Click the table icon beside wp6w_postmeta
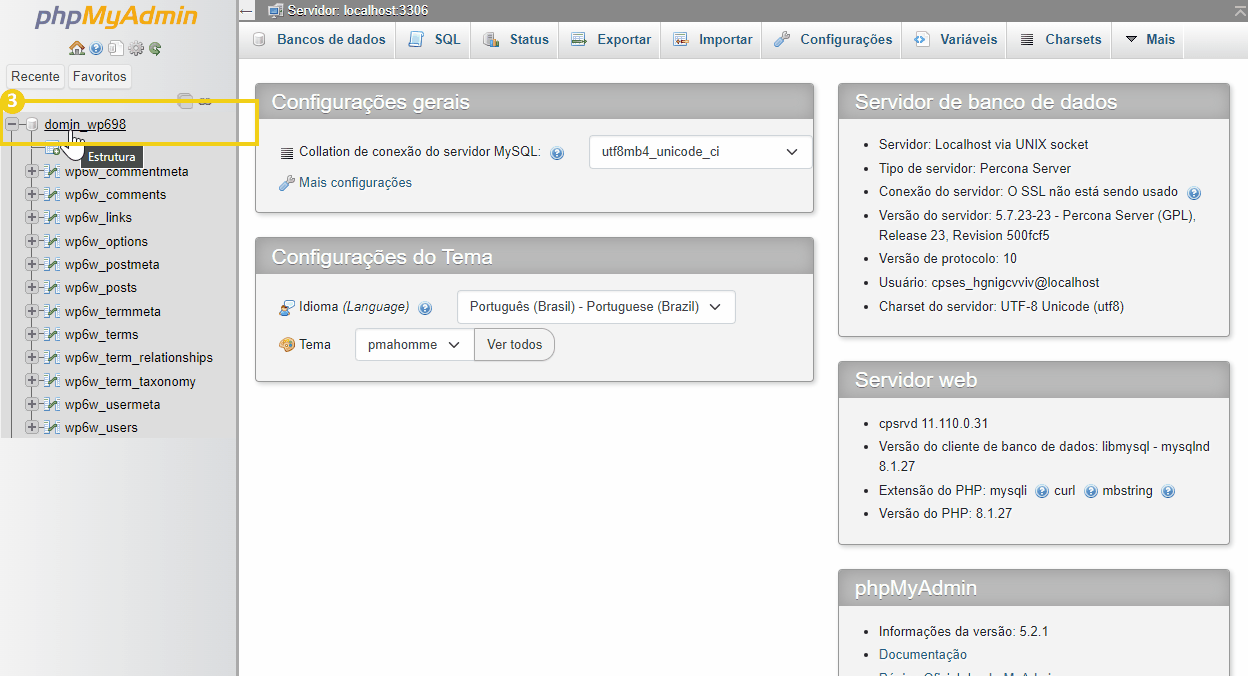1248x676 pixels. pos(51,264)
